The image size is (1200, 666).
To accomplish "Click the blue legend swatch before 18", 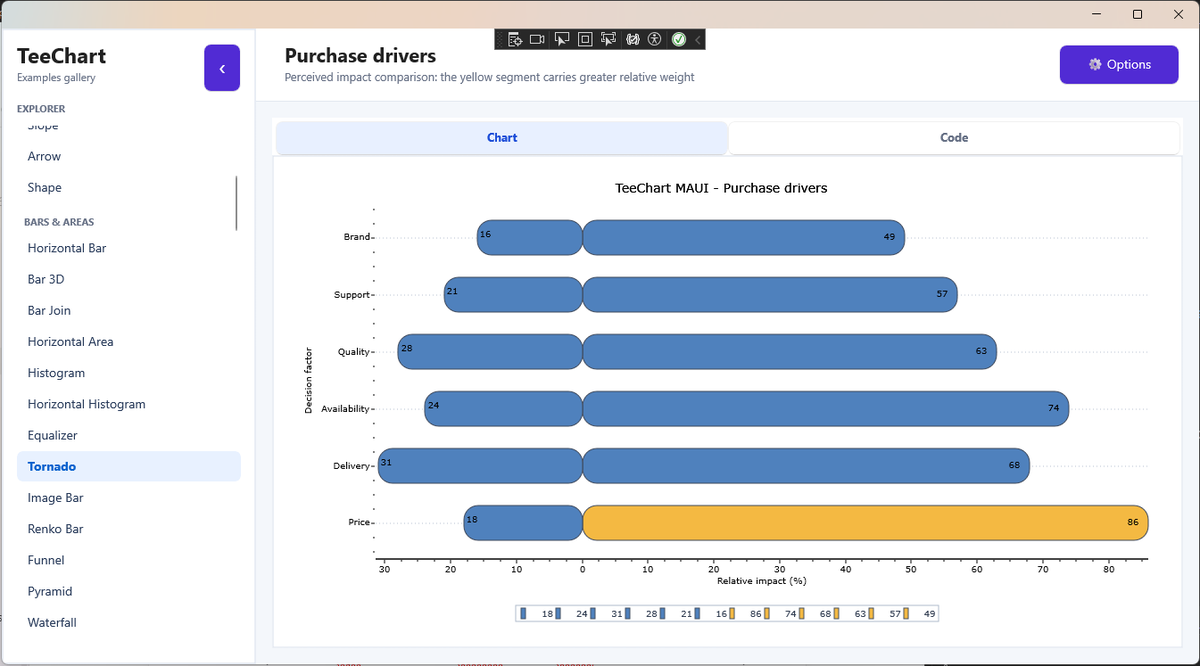I will [x=523, y=613].
